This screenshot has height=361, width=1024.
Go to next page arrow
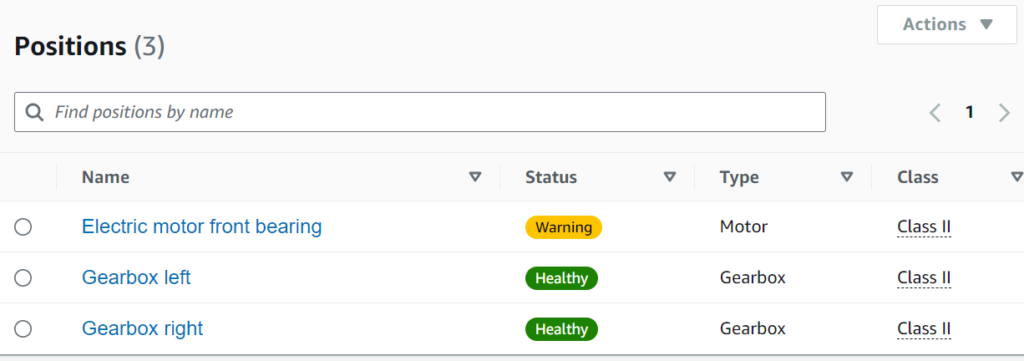(x=1004, y=113)
